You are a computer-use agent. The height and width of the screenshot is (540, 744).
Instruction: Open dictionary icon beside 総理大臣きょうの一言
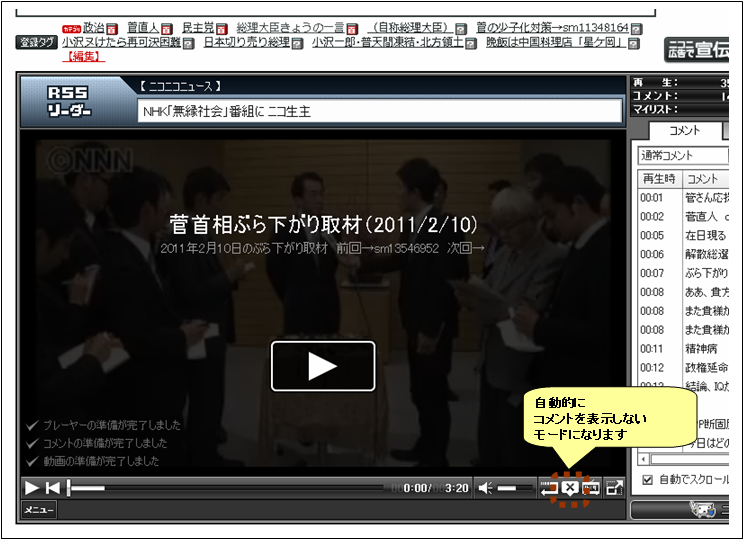[x=352, y=29]
